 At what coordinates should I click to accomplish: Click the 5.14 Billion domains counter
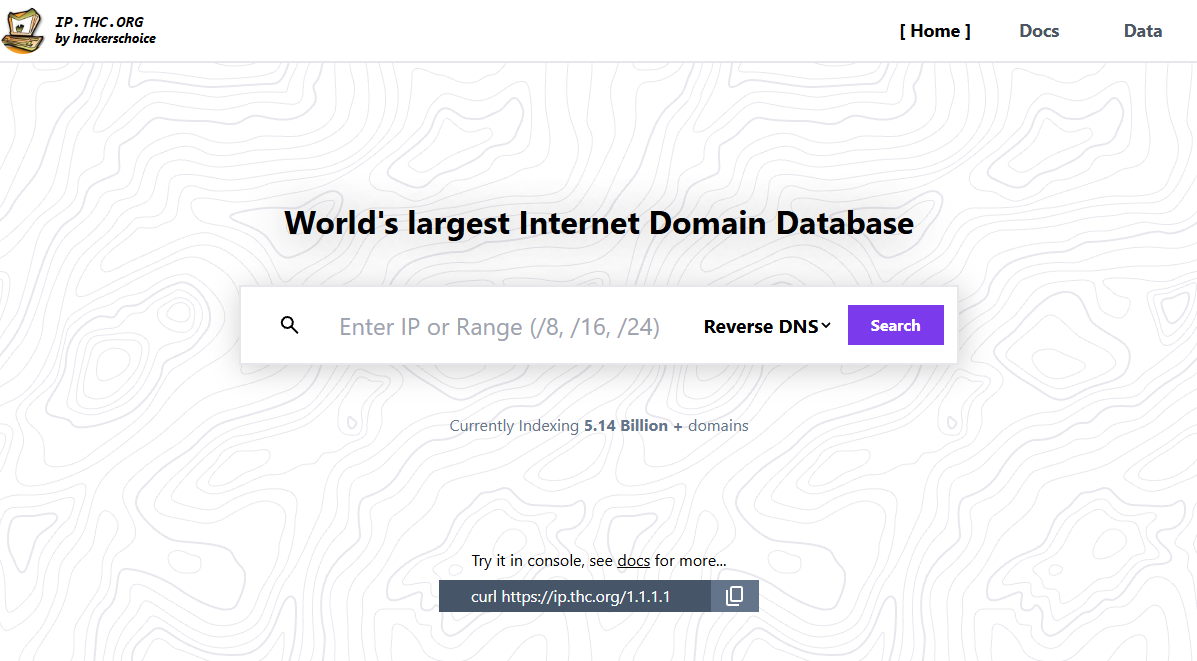[x=625, y=425]
